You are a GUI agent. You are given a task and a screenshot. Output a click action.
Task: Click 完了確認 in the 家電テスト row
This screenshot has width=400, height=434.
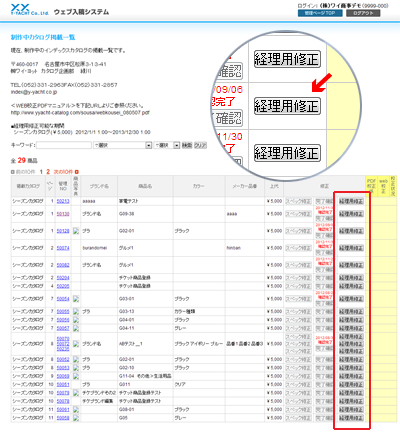click(324, 201)
